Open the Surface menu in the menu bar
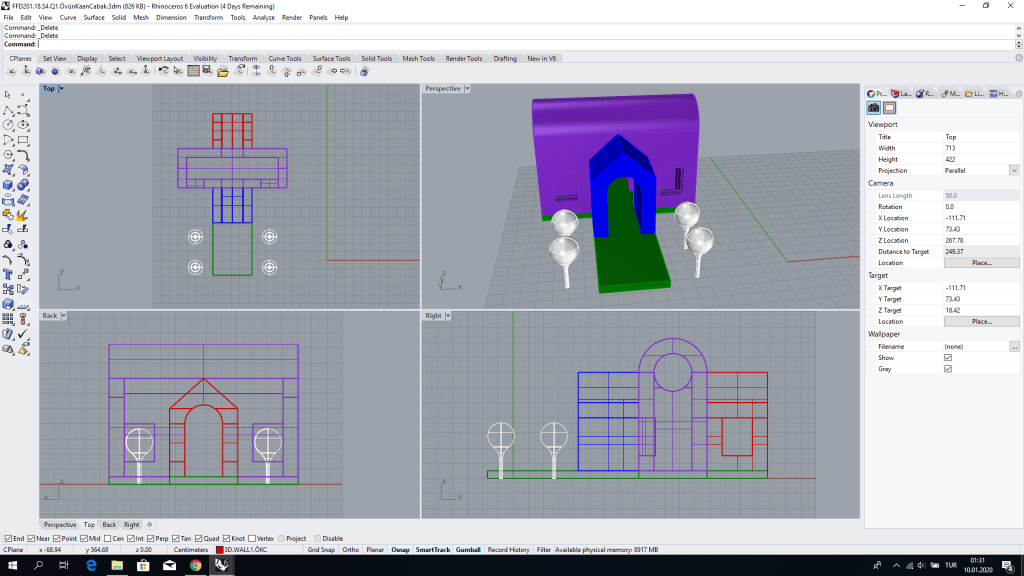Viewport: 1024px width, 576px height. tap(93, 18)
